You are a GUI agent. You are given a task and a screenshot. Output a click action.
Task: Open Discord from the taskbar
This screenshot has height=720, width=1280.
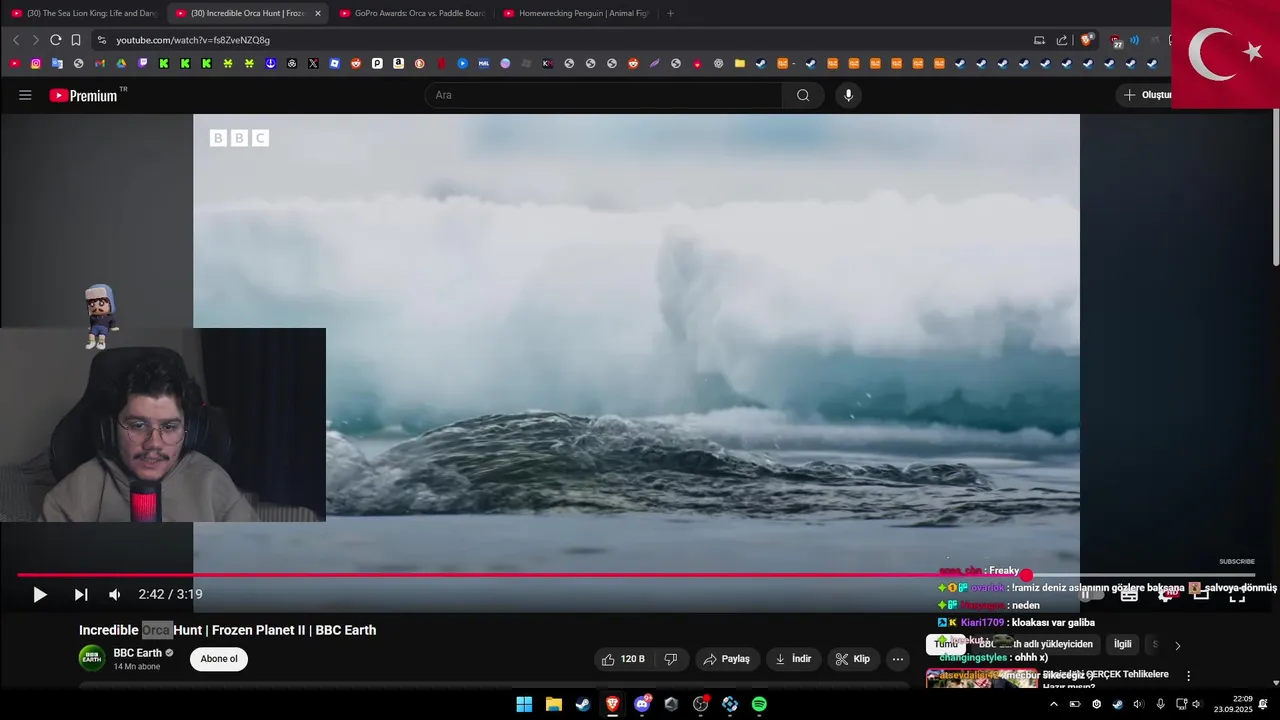click(x=642, y=704)
